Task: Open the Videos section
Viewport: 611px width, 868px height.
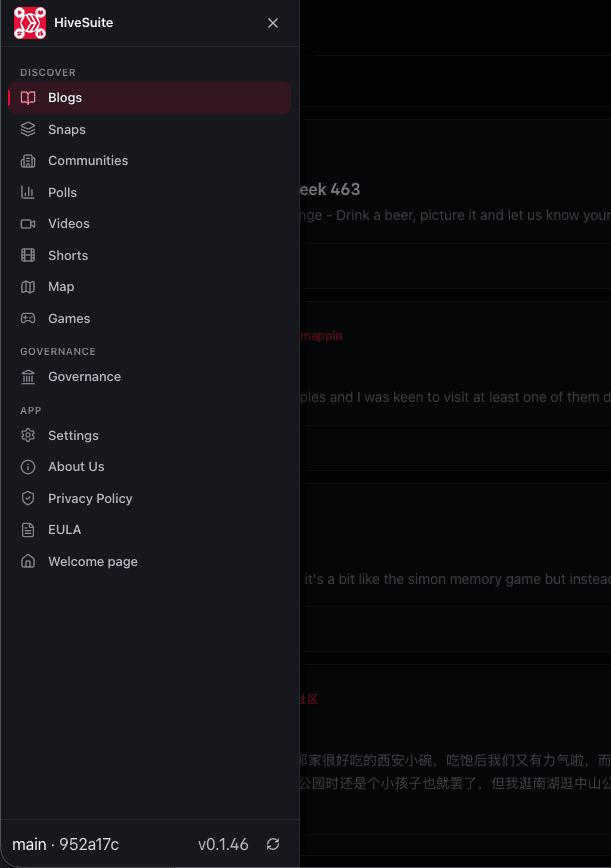Action: 149,224
